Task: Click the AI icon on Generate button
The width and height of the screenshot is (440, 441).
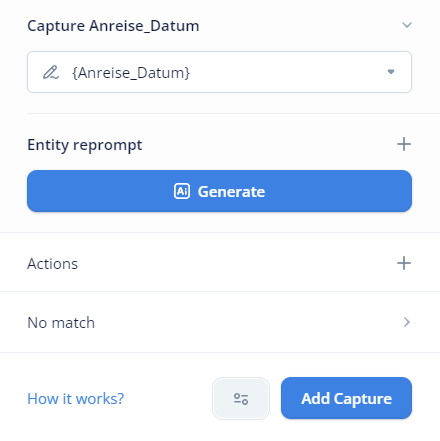Action: (182, 191)
